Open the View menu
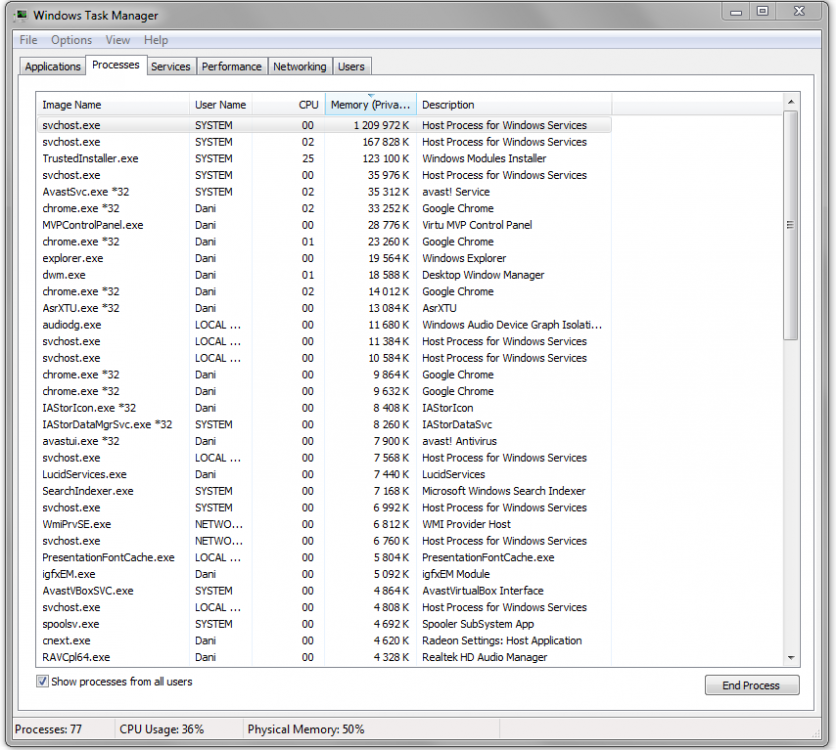 point(117,40)
